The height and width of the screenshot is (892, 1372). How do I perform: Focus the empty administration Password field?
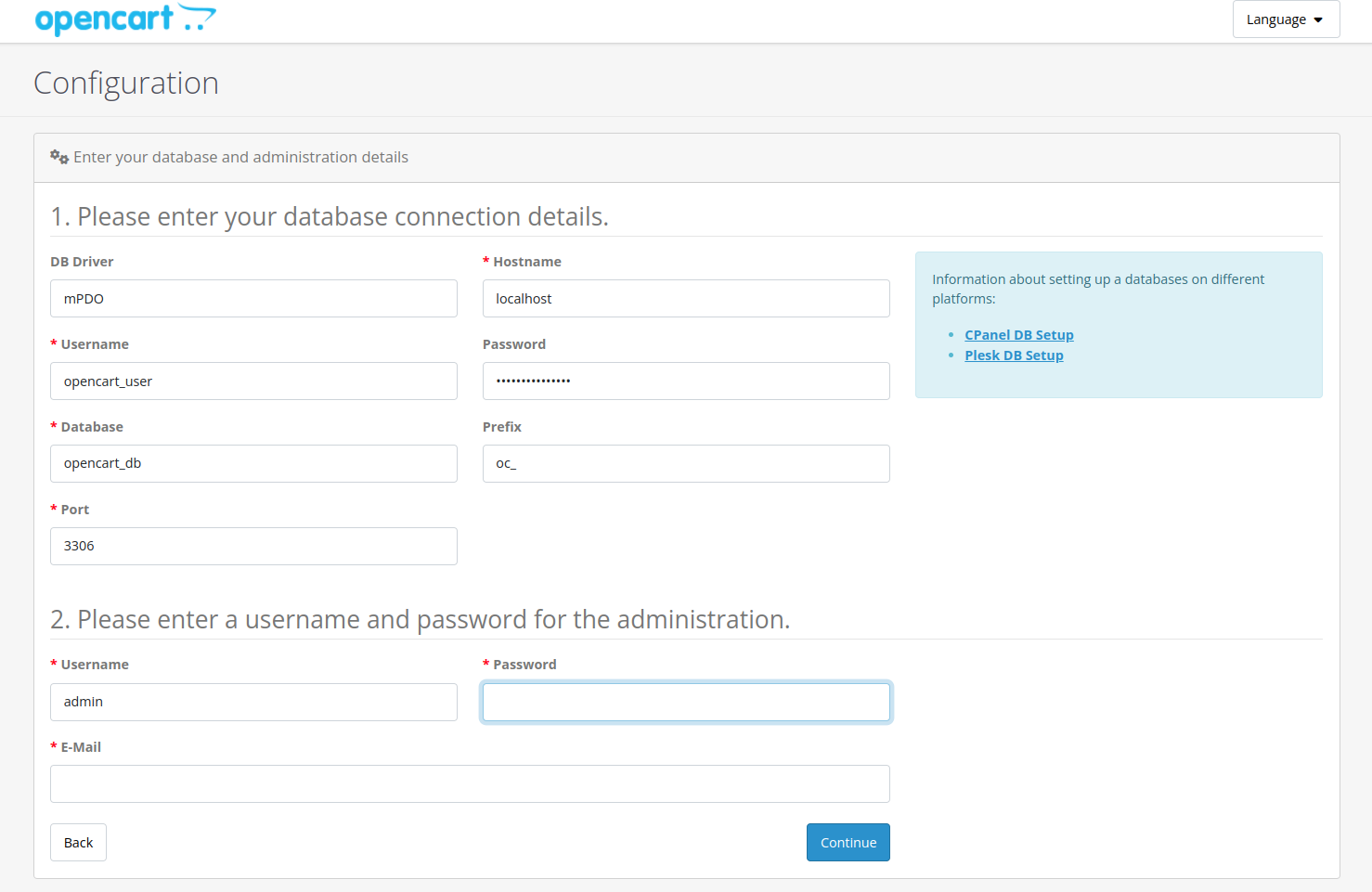(x=685, y=702)
